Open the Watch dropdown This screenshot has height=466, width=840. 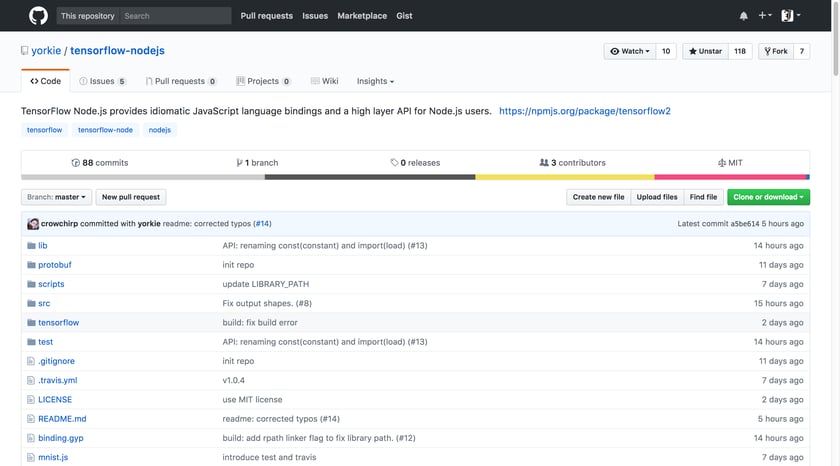click(x=630, y=51)
